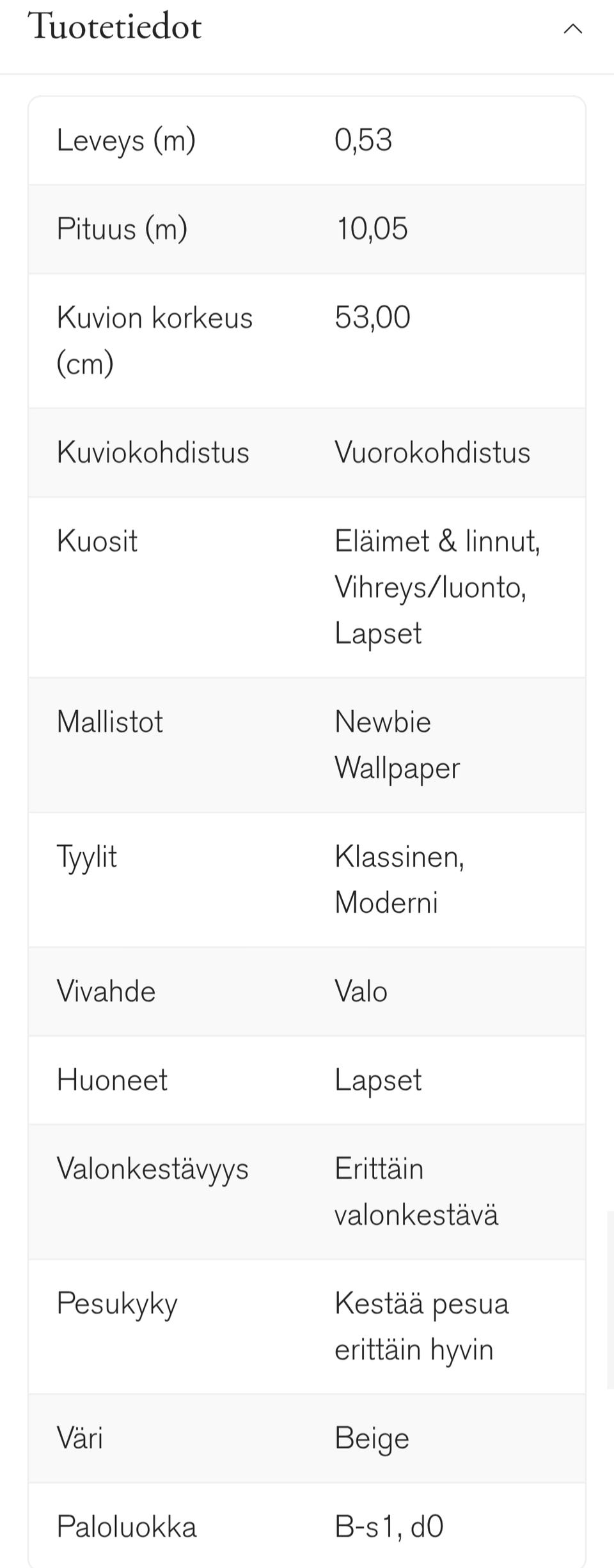Image resolution: width=614 pixels, height=1568 pixels.
Task: Click the Beige color value
Action: coord(372,1438)
